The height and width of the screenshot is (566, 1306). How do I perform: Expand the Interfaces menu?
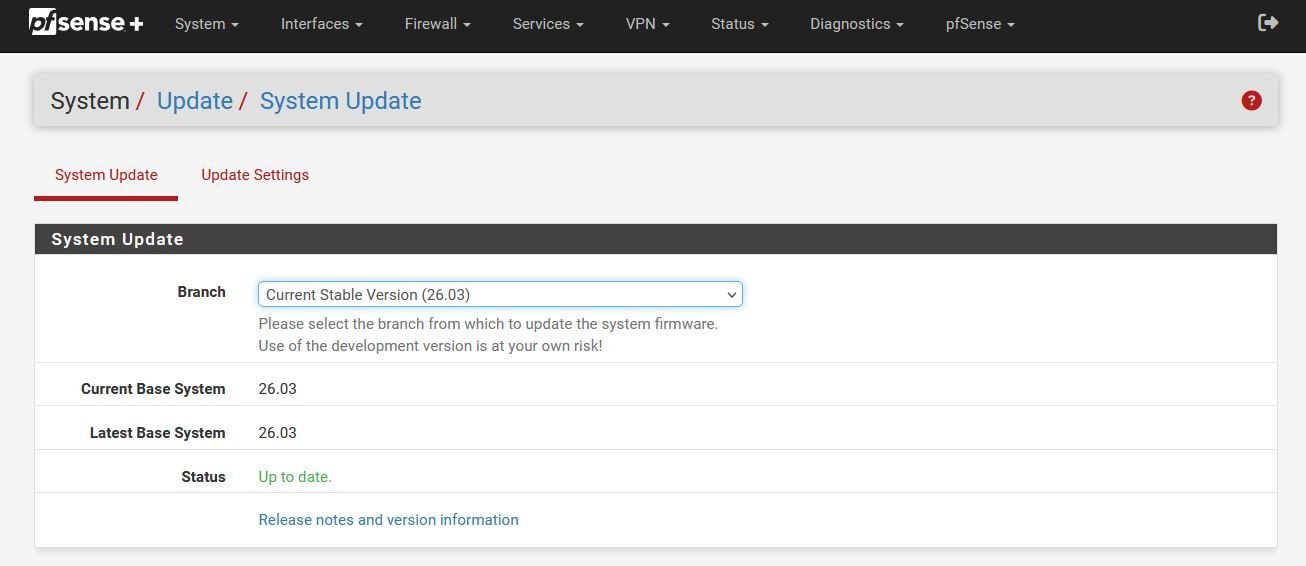click(321, 24)
